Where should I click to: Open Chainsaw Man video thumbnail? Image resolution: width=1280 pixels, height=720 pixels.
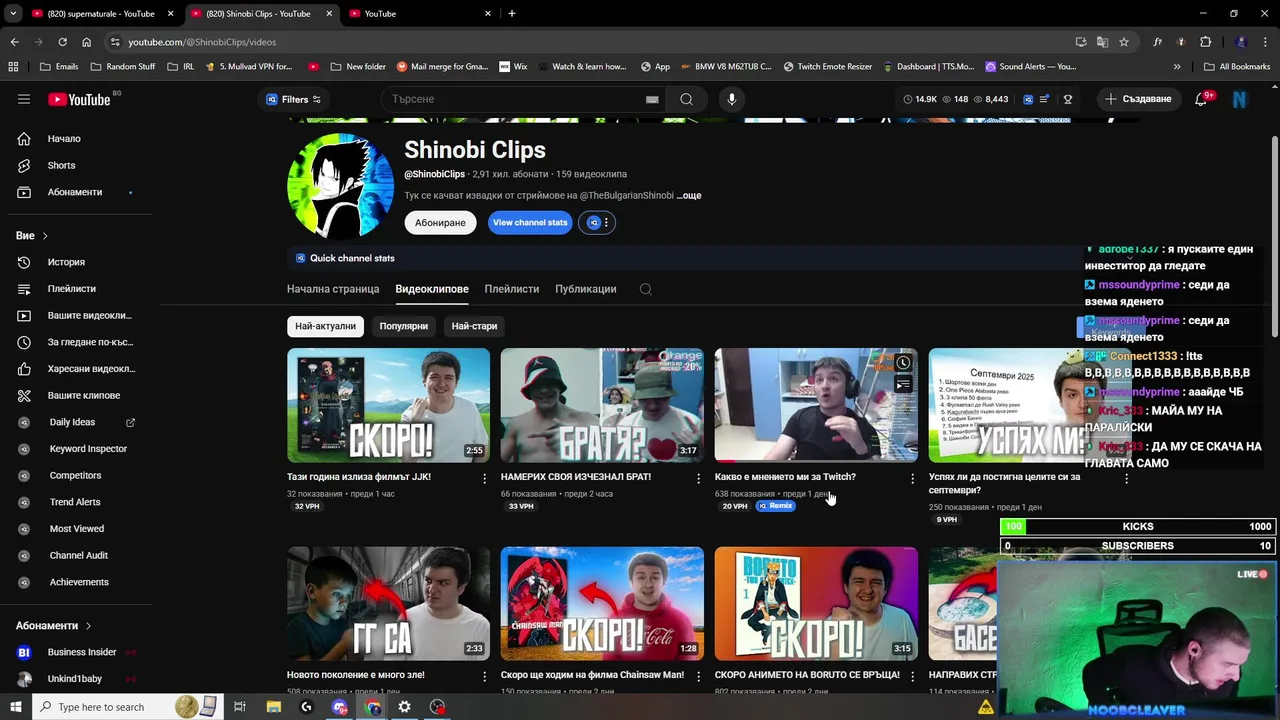pyautogui.click(x=602, y=604)
